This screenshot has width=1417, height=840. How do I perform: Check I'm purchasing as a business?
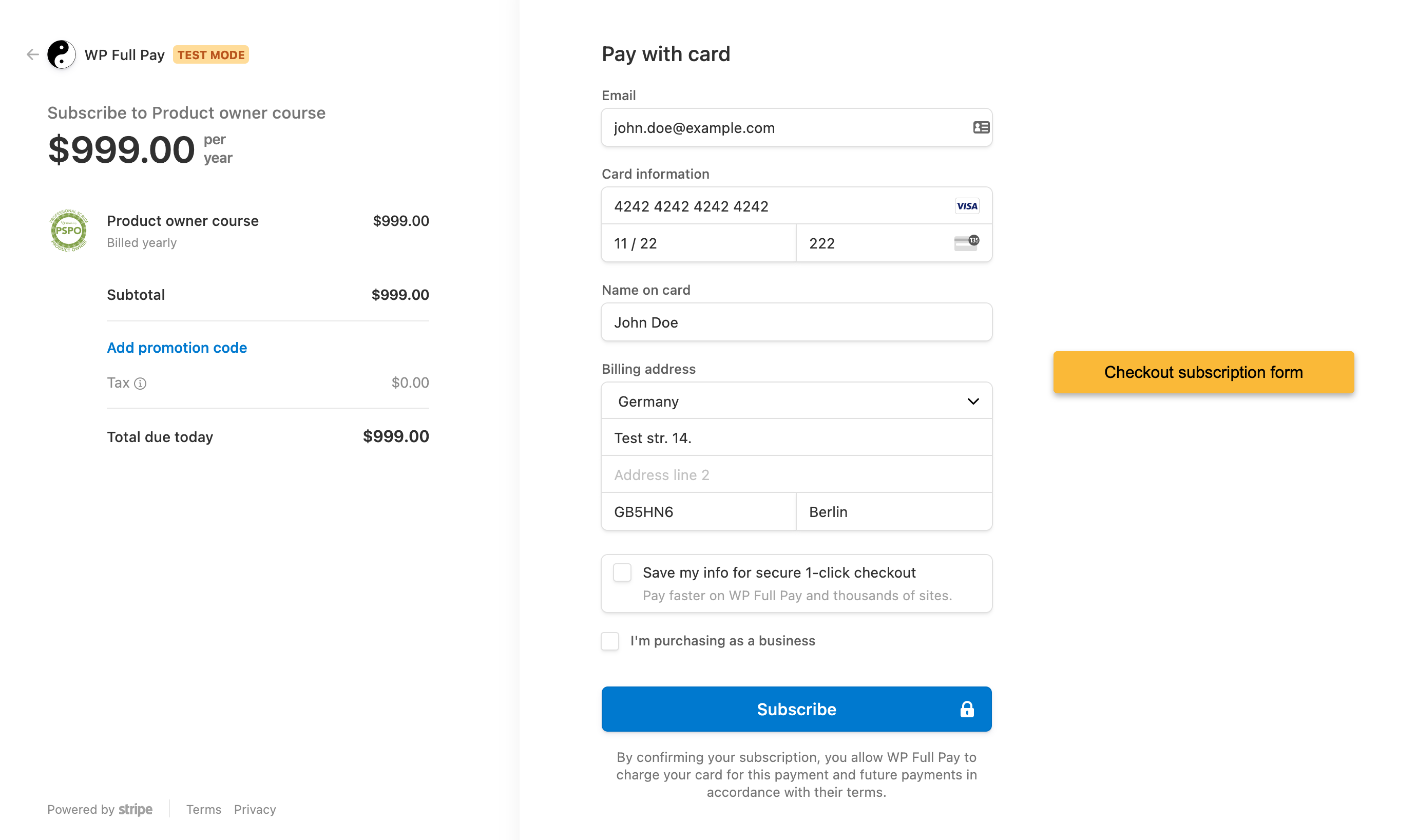609,641
